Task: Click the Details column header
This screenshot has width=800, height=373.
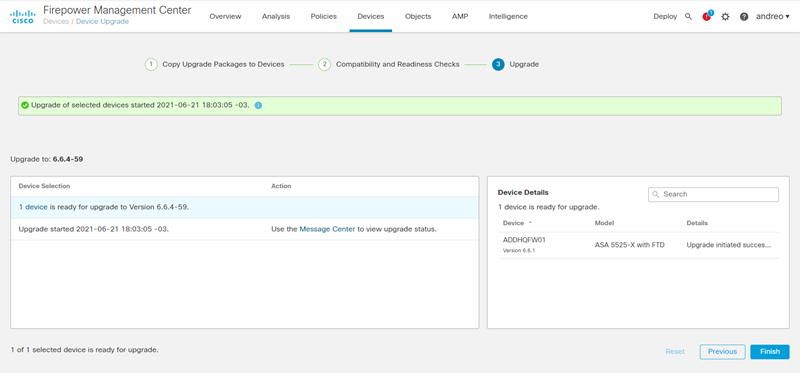Action: pyautogui.click(x=697, y=223)
